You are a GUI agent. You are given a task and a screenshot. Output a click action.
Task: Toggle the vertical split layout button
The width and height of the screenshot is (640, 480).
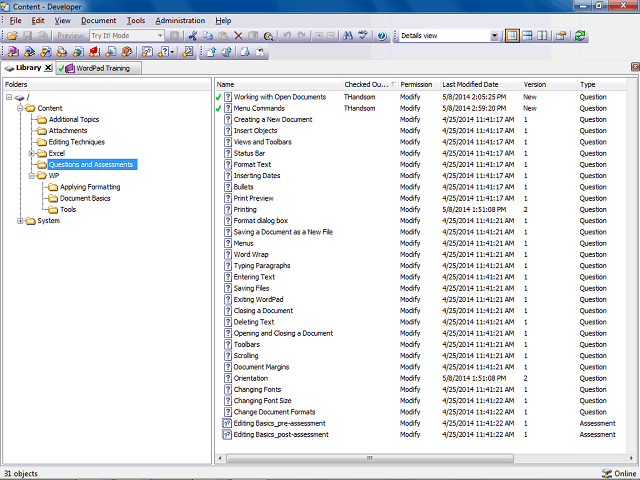(x=542, y=36)
